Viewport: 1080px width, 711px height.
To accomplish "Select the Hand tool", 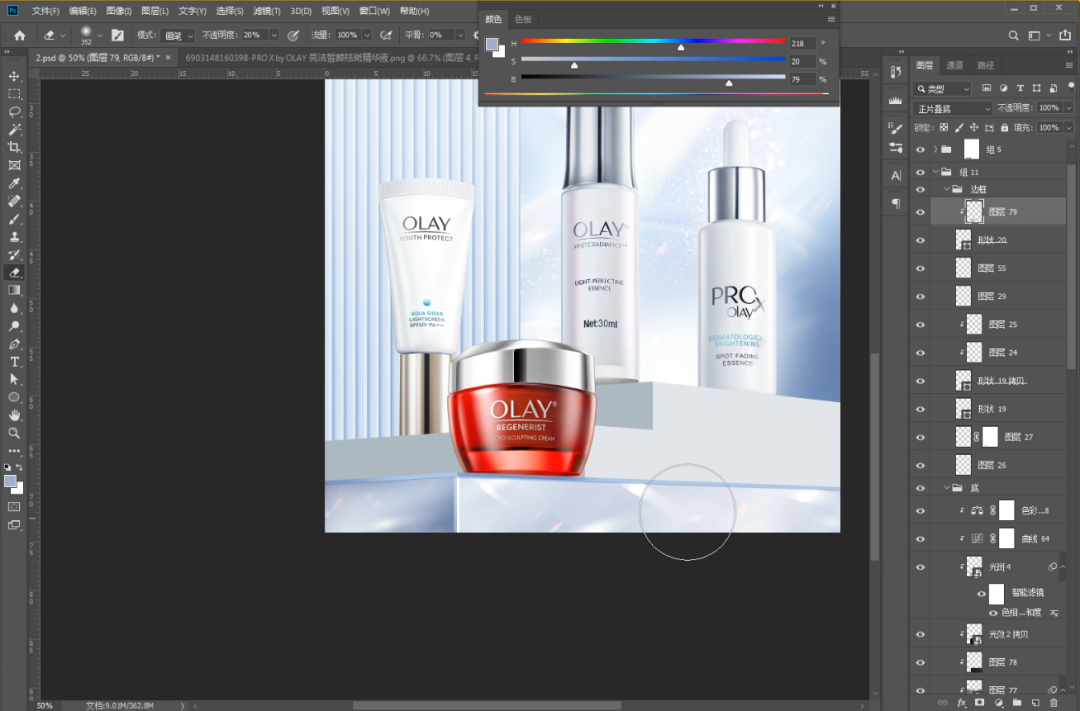I will 14,415.
